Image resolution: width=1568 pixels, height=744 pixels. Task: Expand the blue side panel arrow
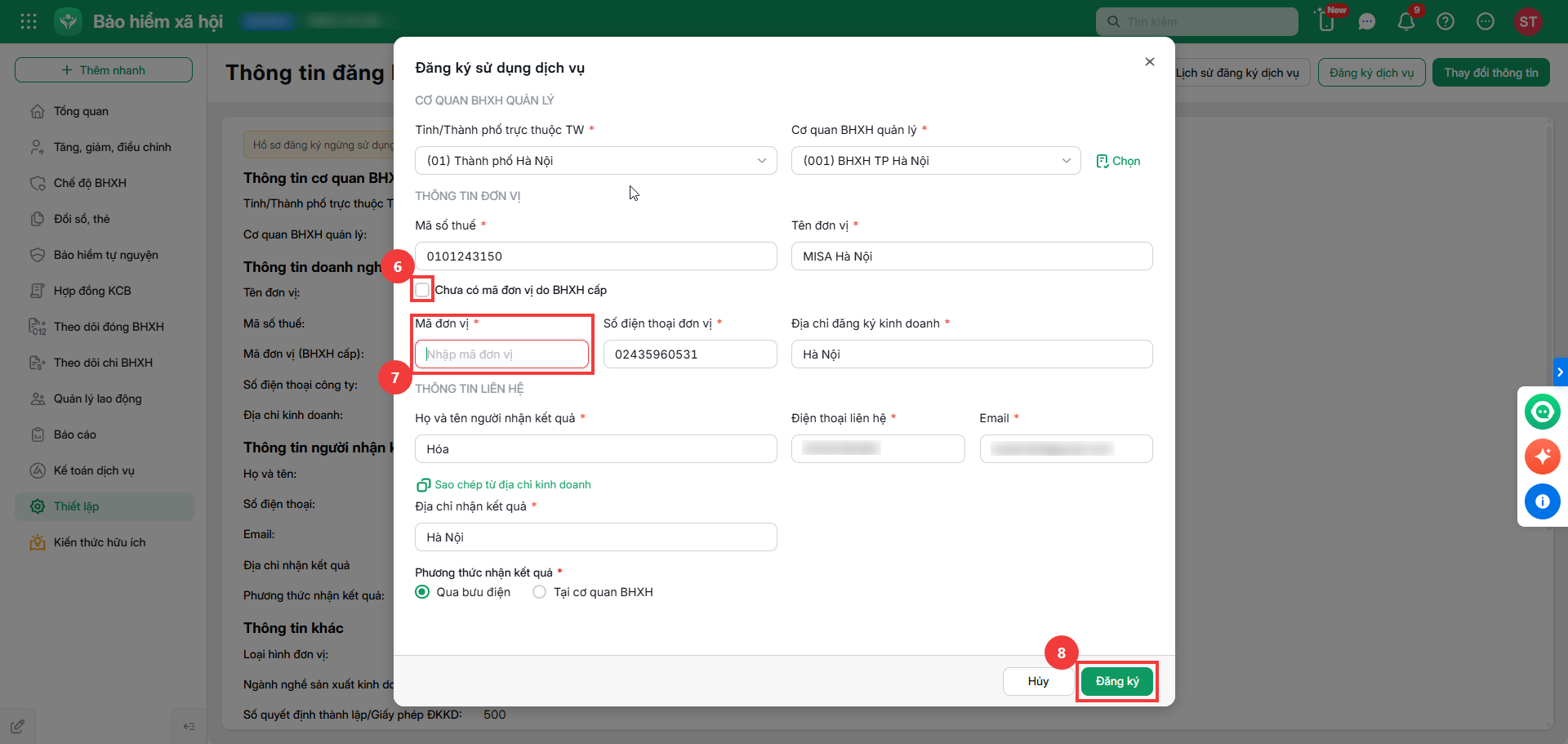click(x=1560, y=372)
